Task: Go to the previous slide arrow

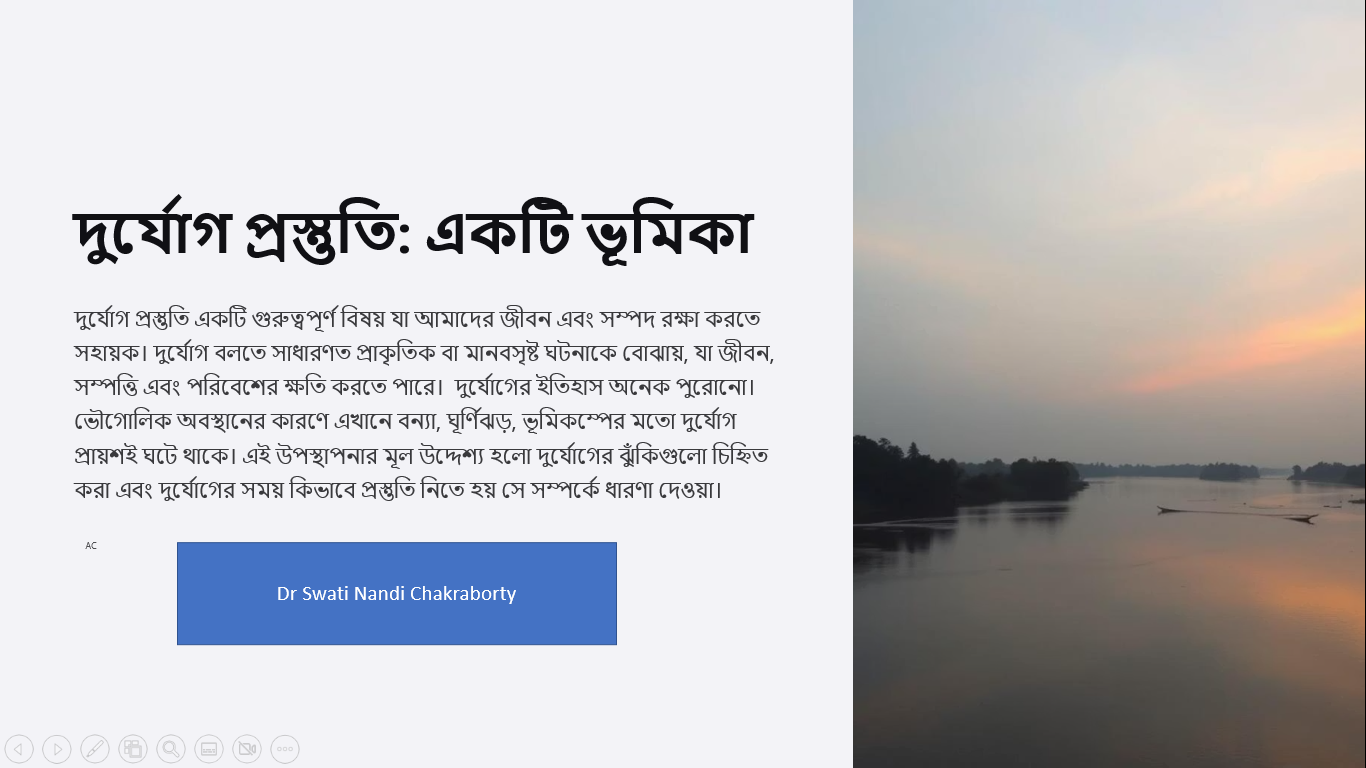Action: click(x=19, y=749)
